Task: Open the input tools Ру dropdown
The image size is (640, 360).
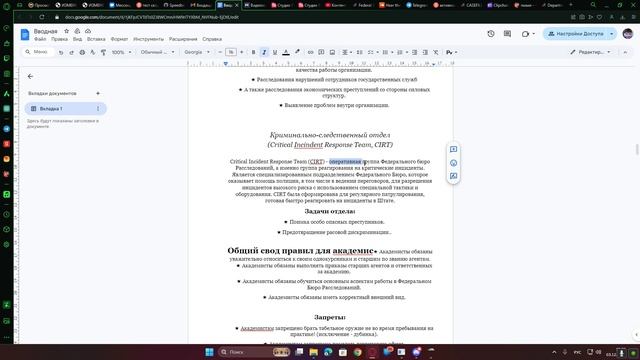Action: coord(451,52)
